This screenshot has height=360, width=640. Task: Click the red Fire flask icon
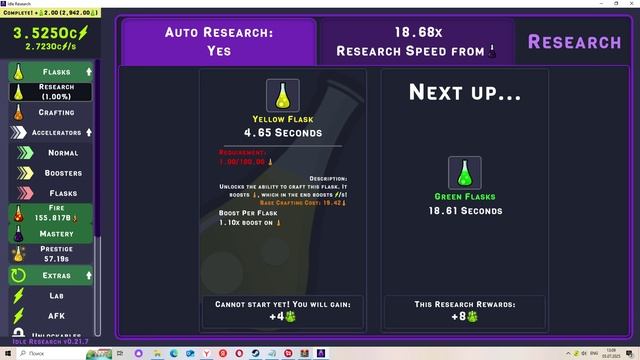click(x=18, y=213)
